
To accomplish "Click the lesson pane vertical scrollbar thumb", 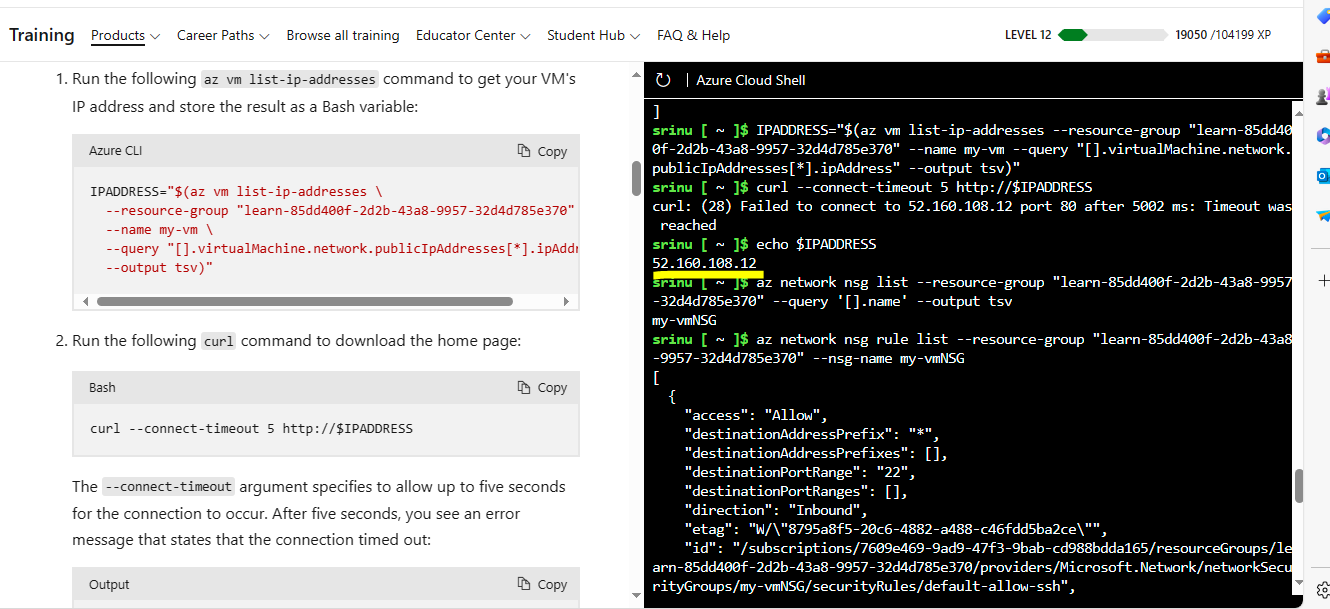I will pos(636,178).
